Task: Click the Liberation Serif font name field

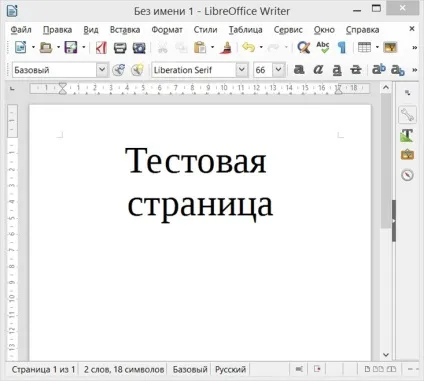Action: [194, 70]
